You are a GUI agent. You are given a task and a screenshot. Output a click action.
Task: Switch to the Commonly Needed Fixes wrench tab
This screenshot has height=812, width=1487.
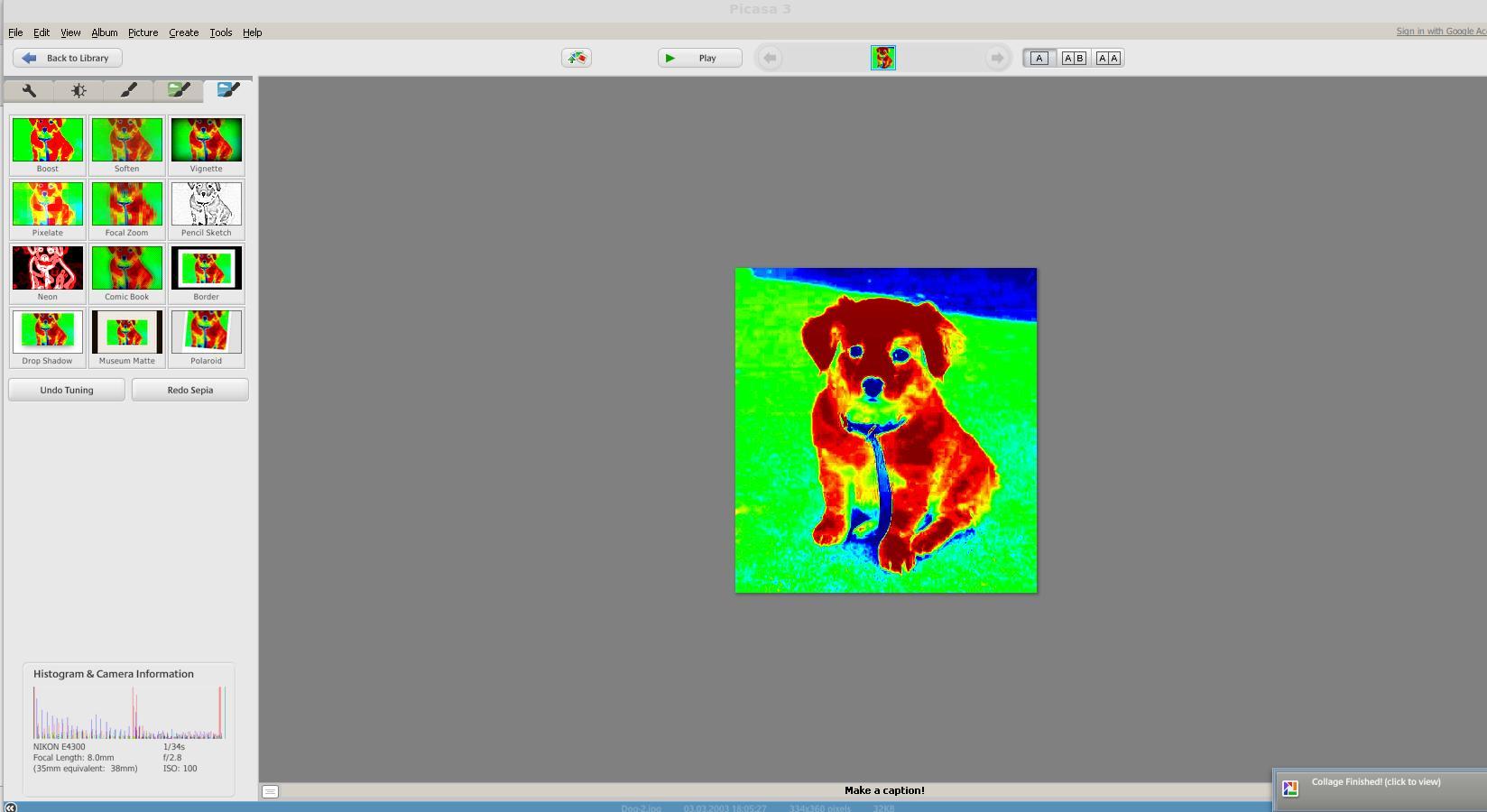click(28, 90)
